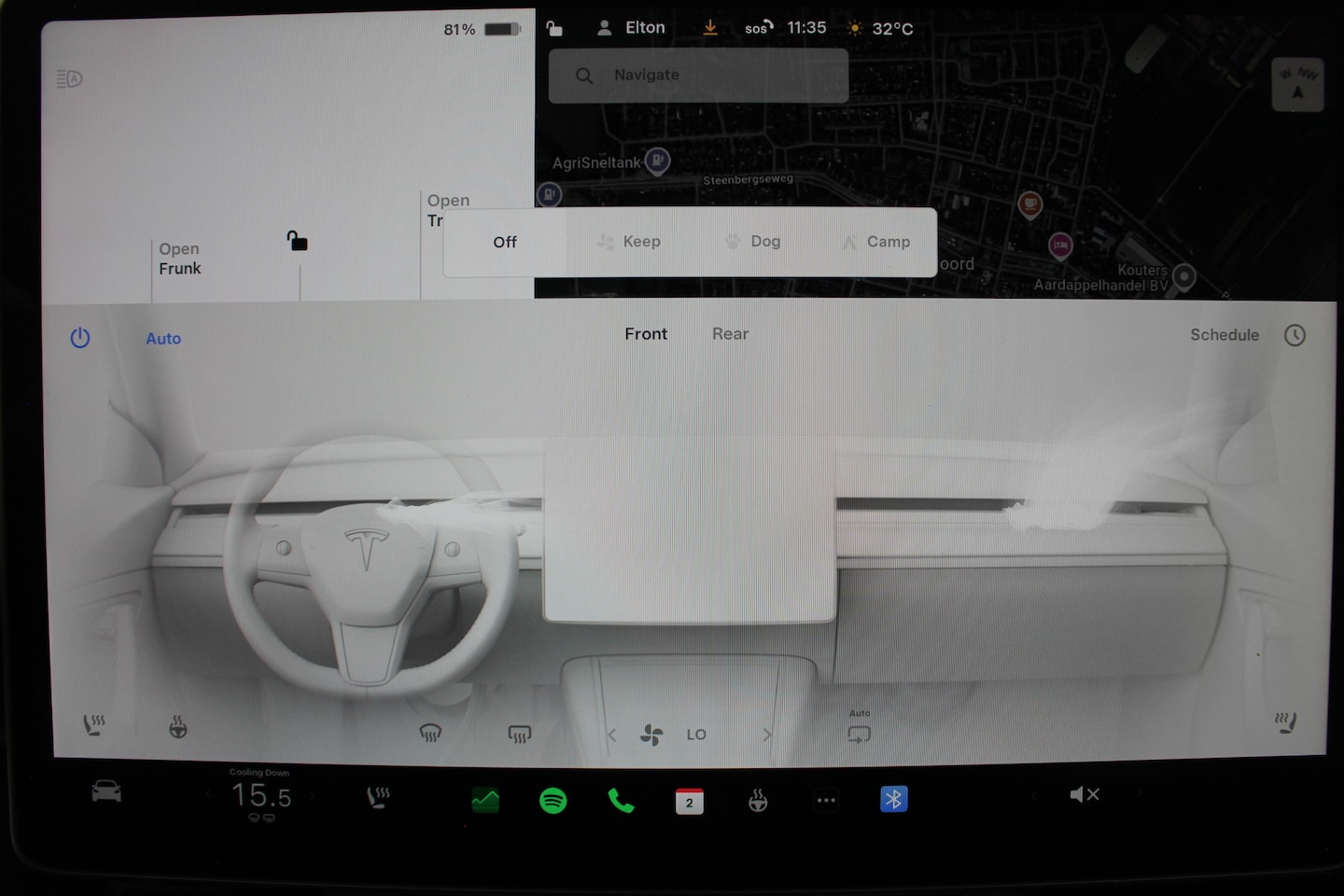Lower cabin temperature with left arrow
Image resolution: width=1344 pixels, height=896 pixels.
coord(209,795)
